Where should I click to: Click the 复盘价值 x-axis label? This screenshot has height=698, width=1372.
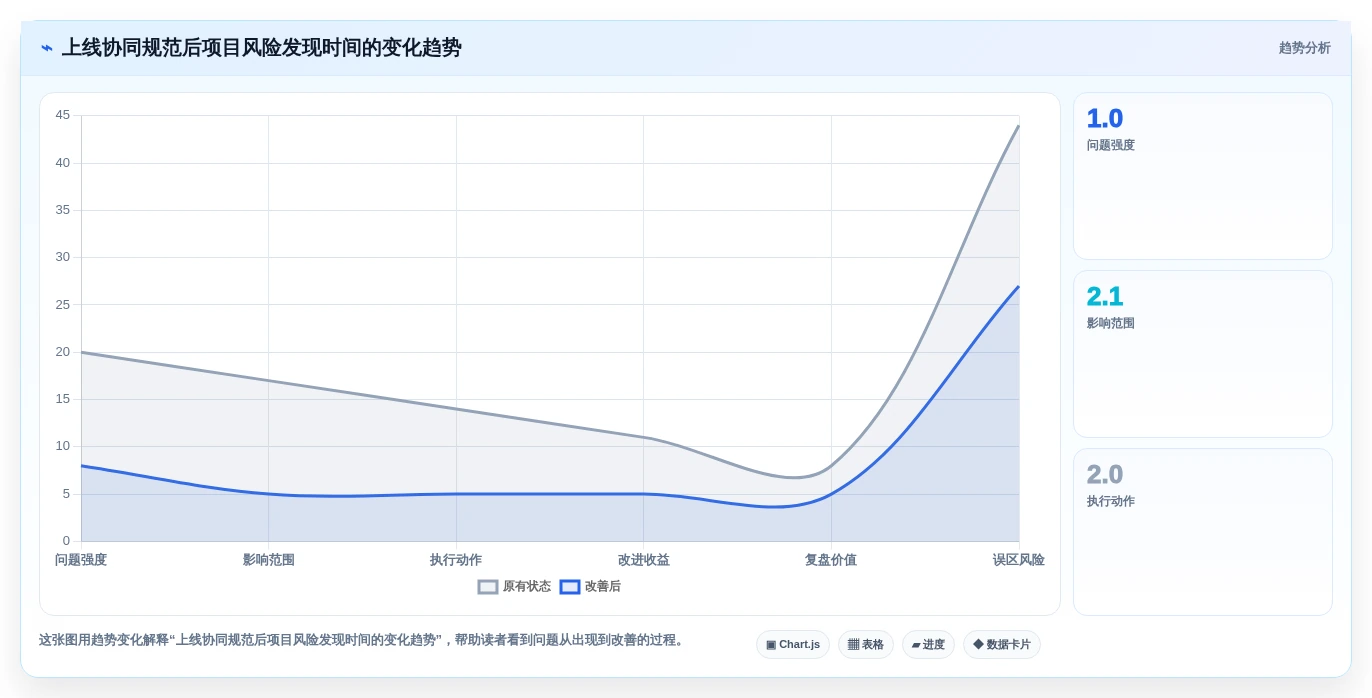(x=831, y=560)
